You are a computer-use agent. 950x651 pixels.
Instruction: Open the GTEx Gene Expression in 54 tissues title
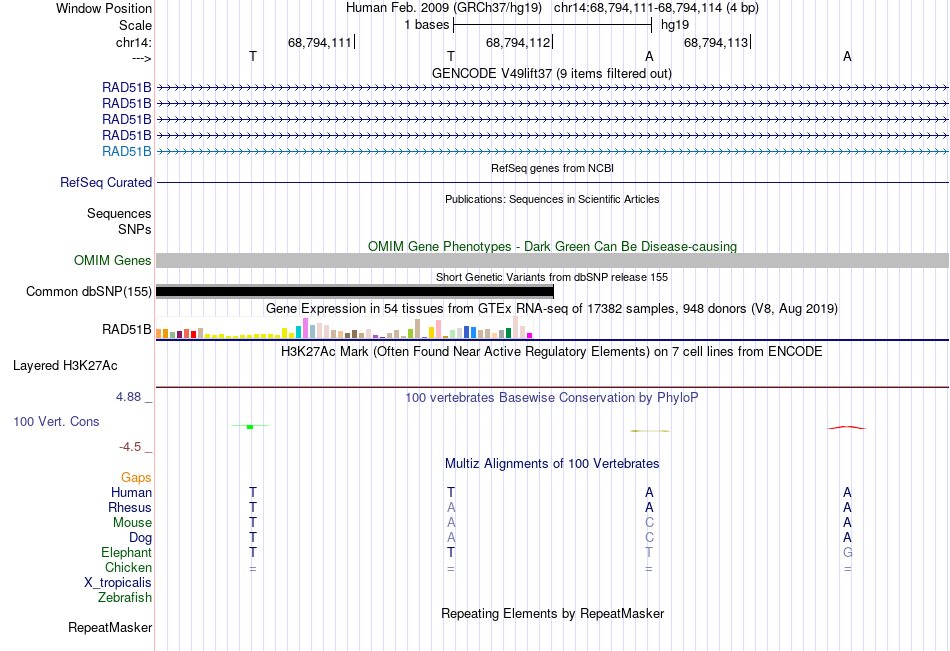tap(552, 309)
